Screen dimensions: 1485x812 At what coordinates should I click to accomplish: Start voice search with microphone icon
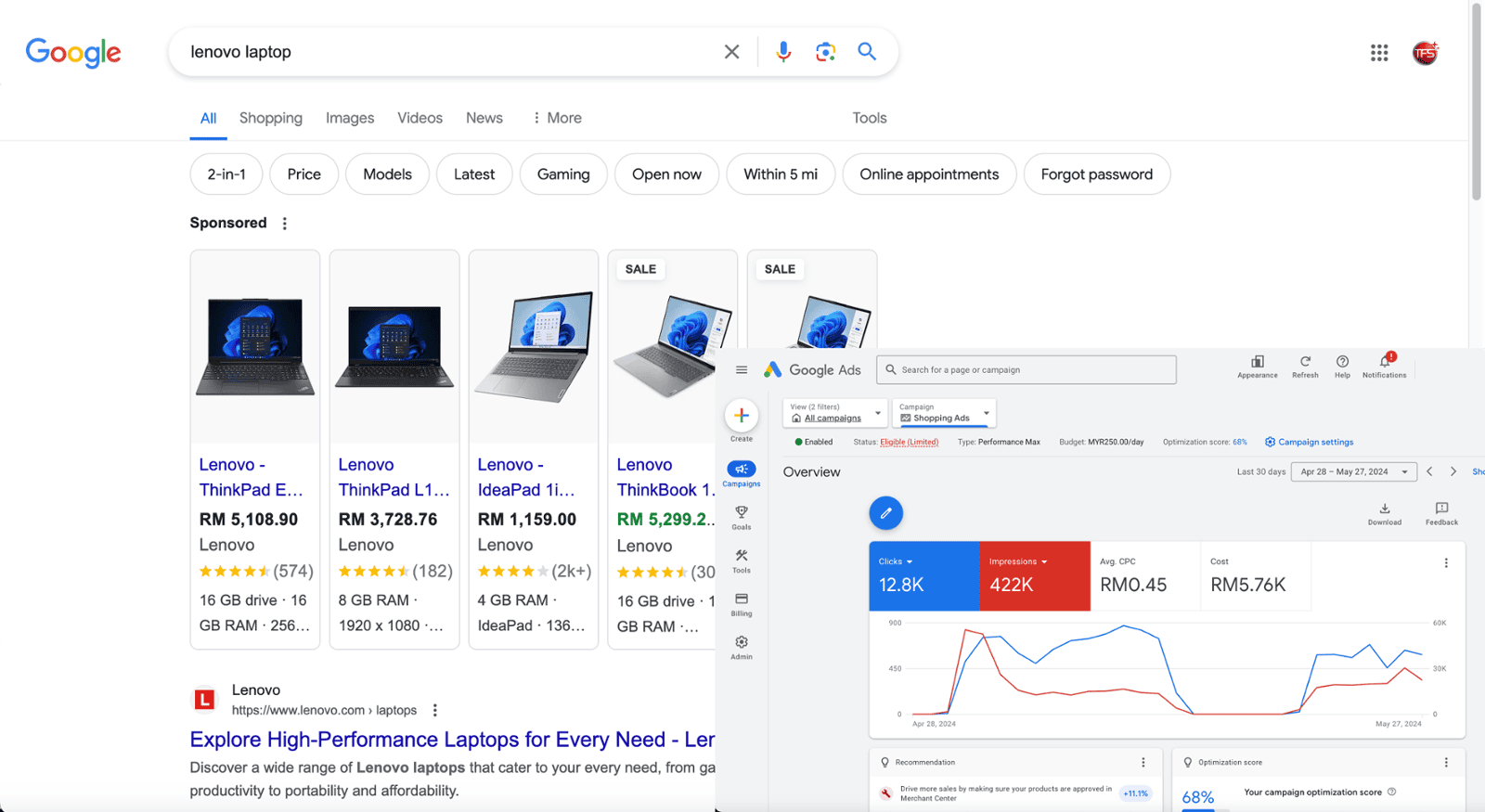[x=783, y=52]
